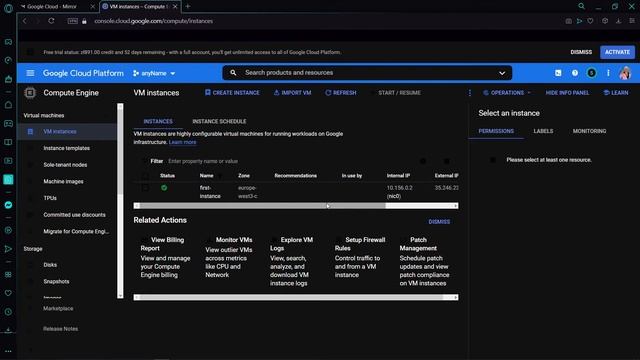This screenshot has height=360, width=640.
Task: Open browser downloads icon
Action: [618, 21]
